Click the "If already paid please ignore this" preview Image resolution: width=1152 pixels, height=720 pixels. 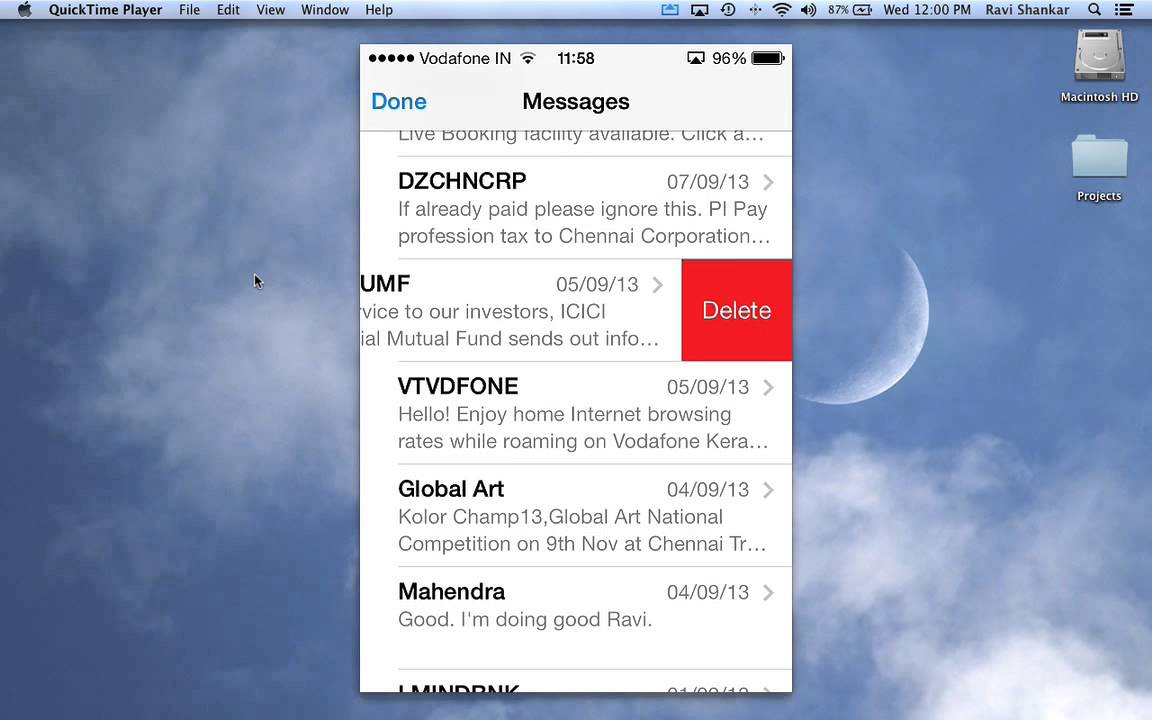(550, 209)
